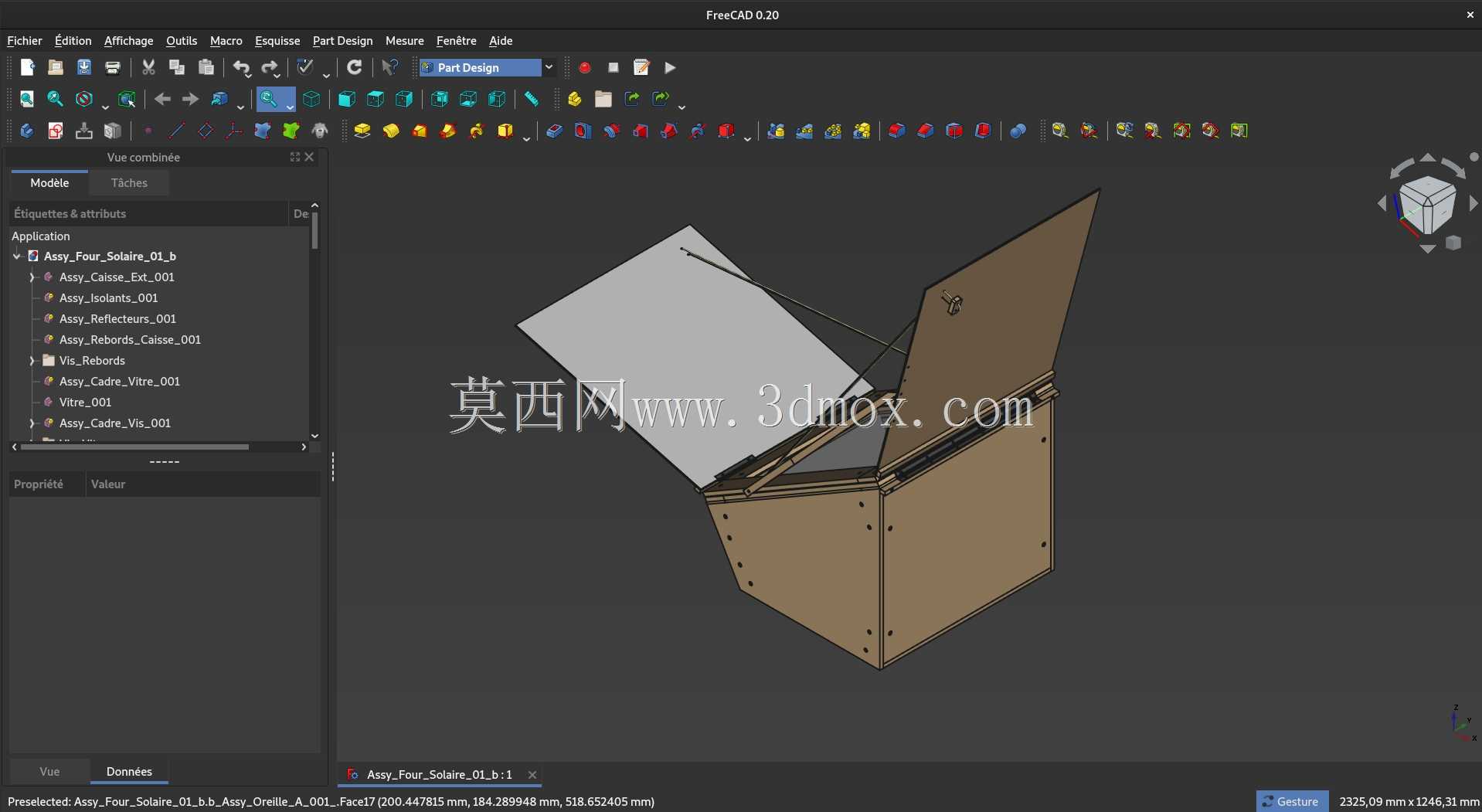Start macro recording with the red dot
The height and width of the screenshot is (812, 1482).
click(x=585, y=67)
